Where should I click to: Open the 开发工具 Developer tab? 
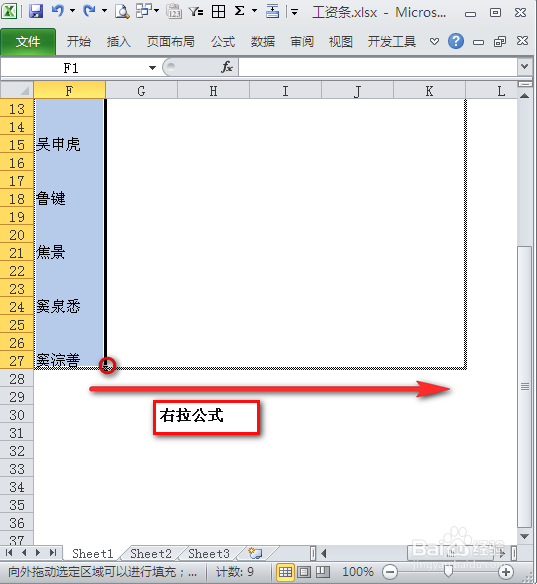tap(391, 41)
